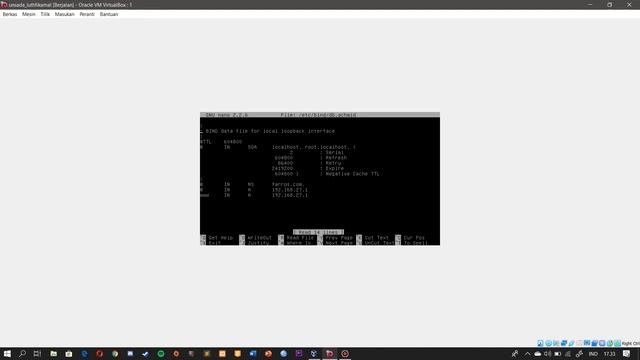Restore down the VirtualBox window
This screenshot has height=360, width=640.
(x=609, y=4)
